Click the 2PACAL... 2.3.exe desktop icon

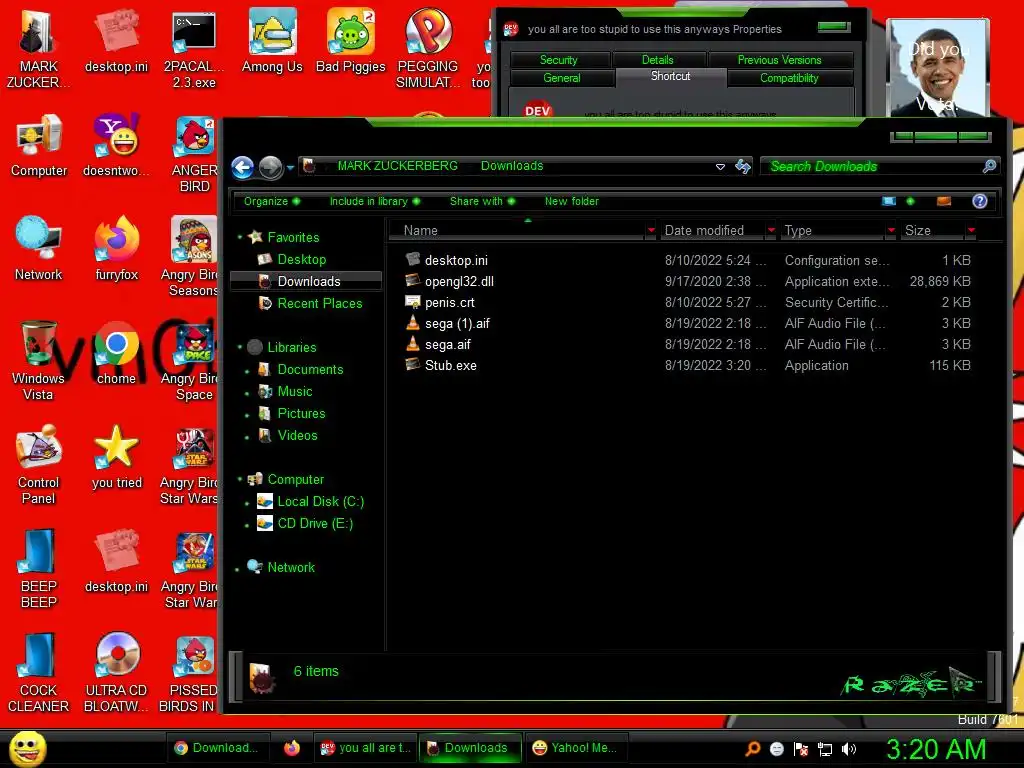point(194,48)
